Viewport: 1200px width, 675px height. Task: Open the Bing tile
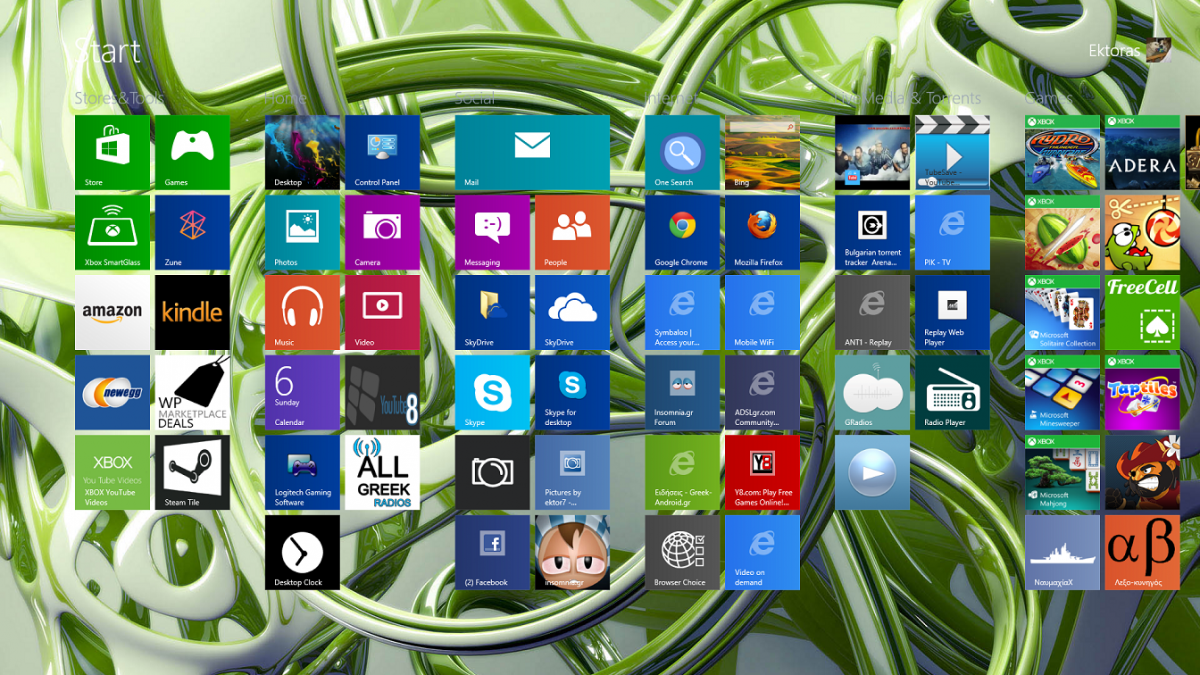click(x=762, y=152)
